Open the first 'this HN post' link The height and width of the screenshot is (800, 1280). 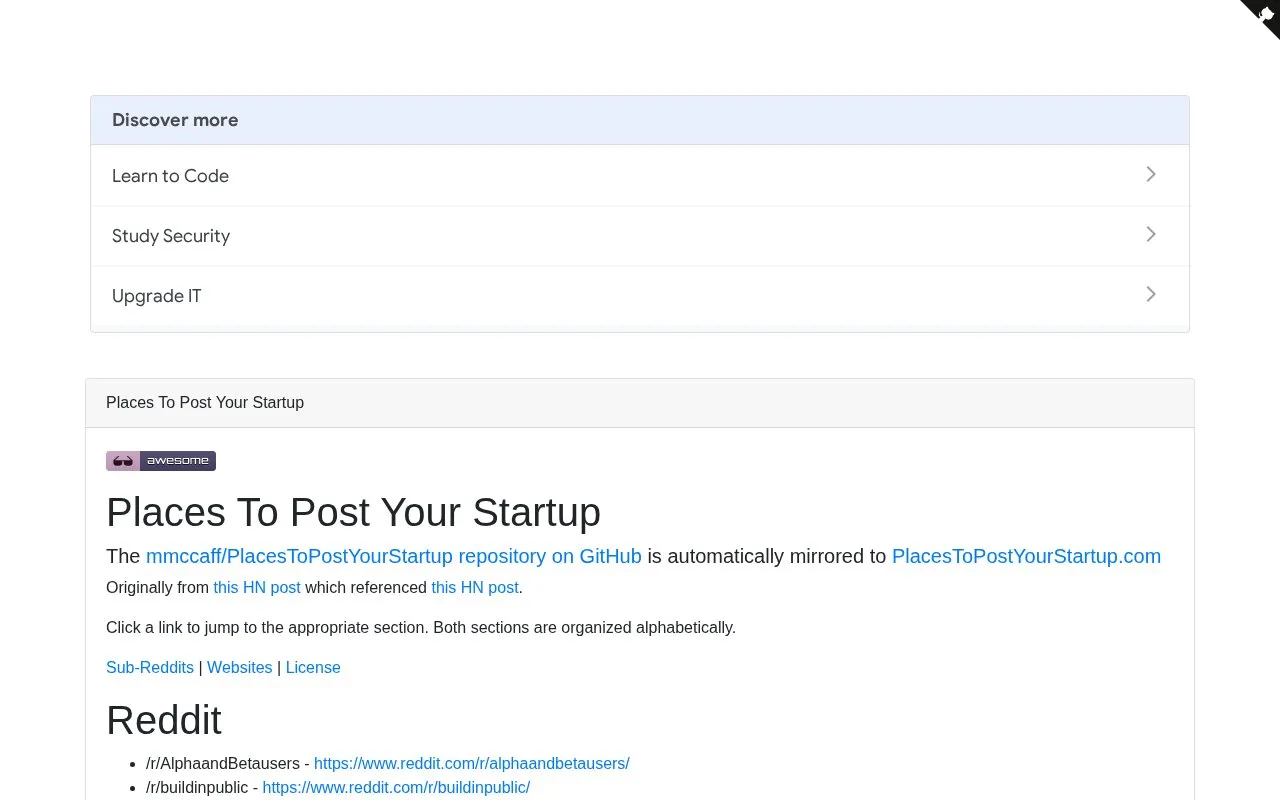pyautogui.click(x=257, y=587)
